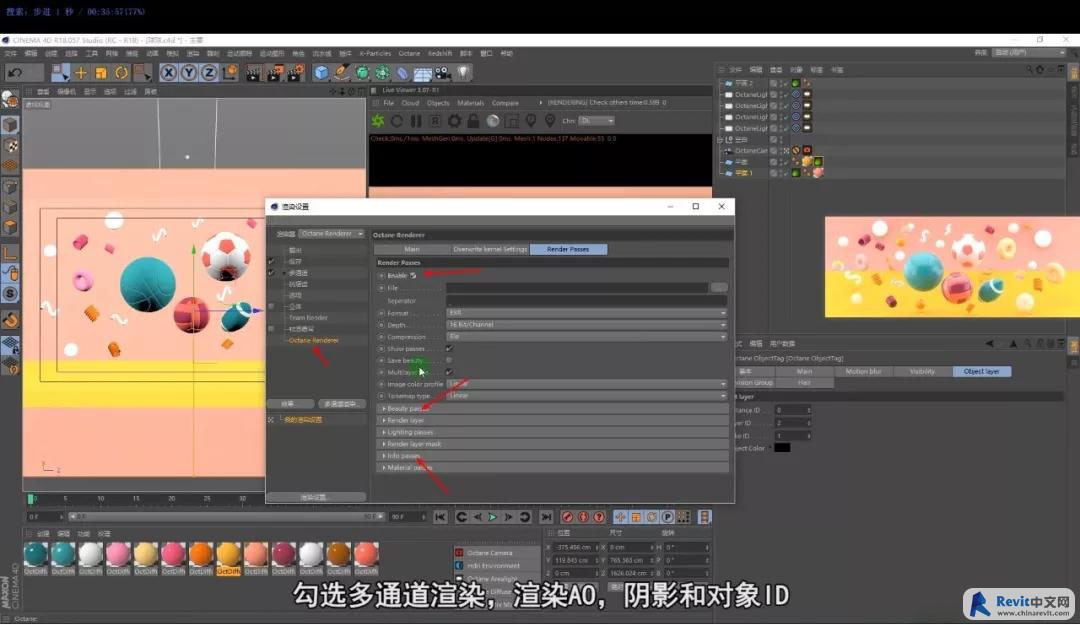Go to the start of the animation
The image size is (1080, 625).
440,517
